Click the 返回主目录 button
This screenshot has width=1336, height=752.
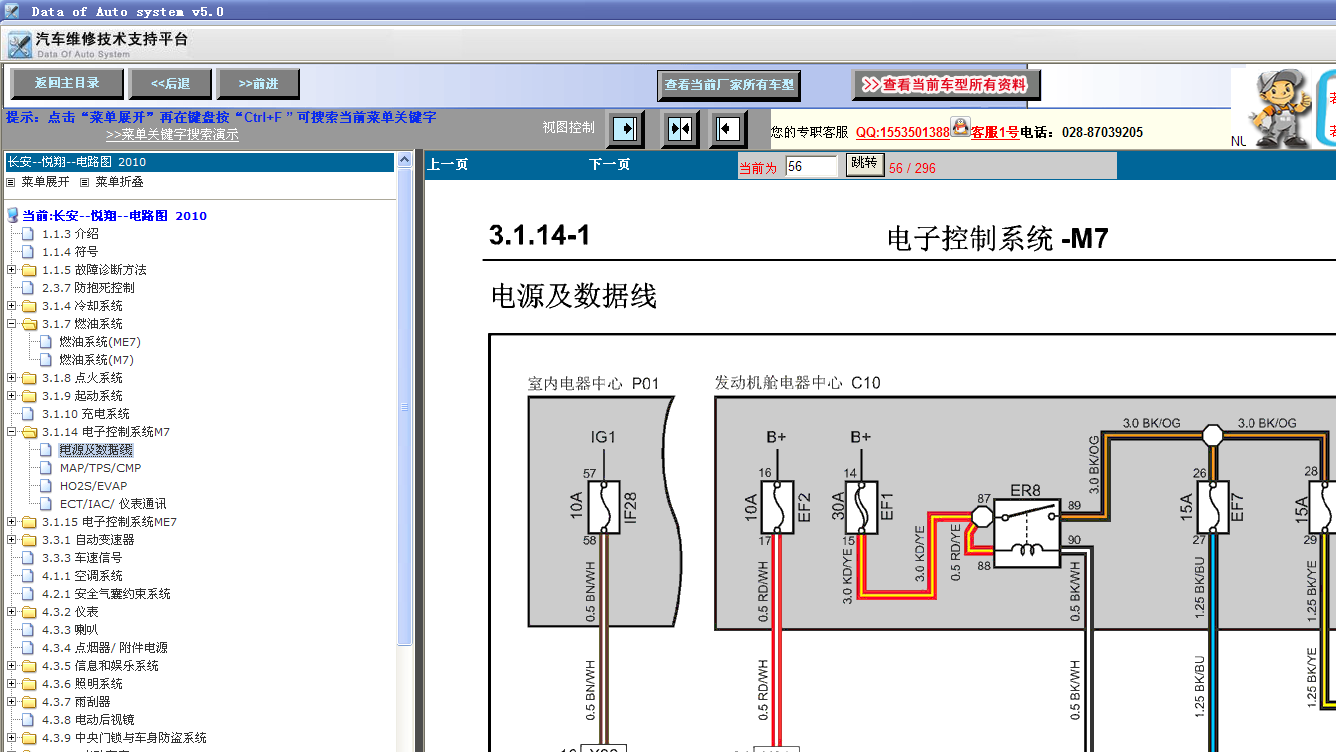tap(67, 83)
